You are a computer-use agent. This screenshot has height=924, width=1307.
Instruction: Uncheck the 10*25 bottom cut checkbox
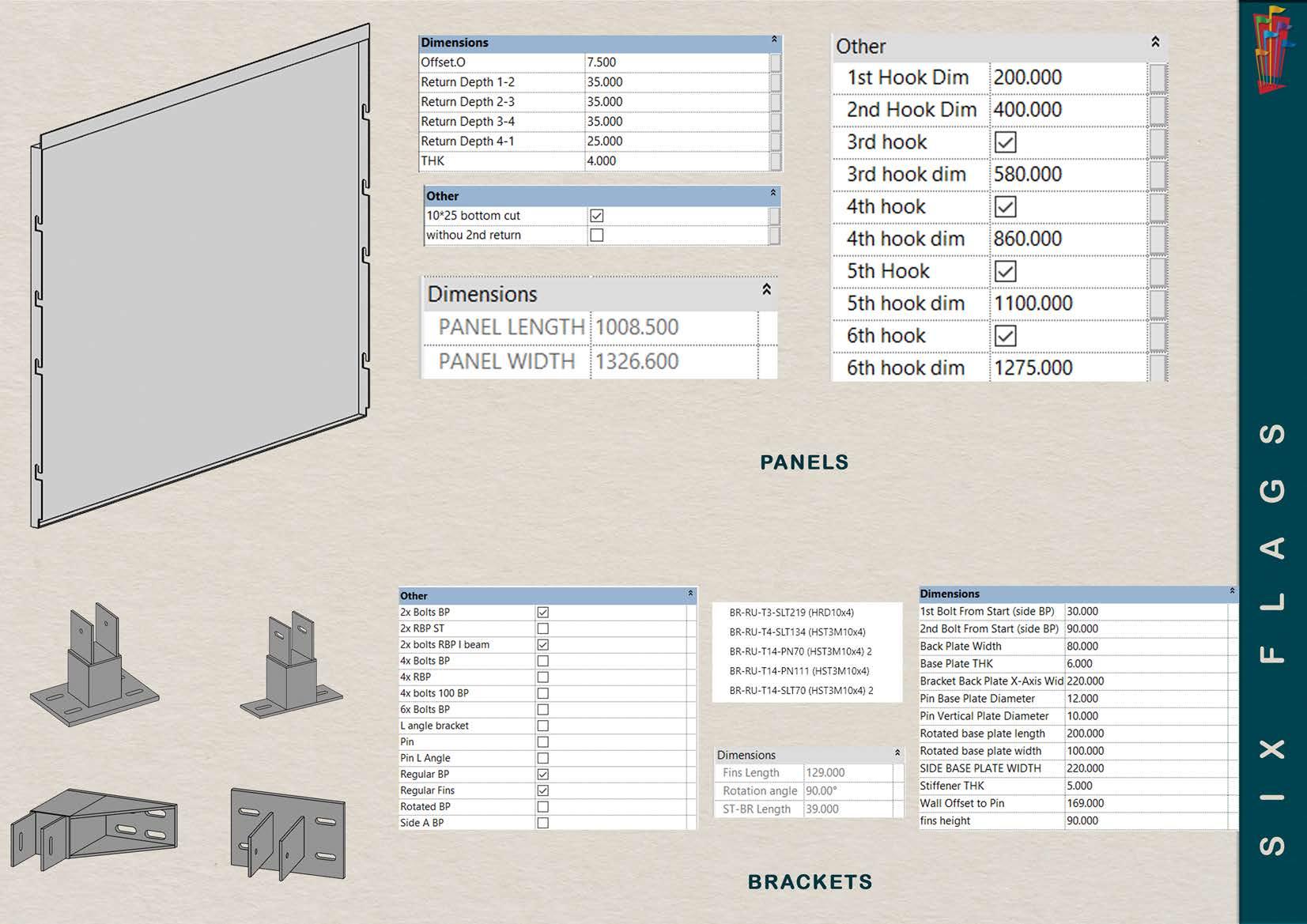click(x=597, y=216)
